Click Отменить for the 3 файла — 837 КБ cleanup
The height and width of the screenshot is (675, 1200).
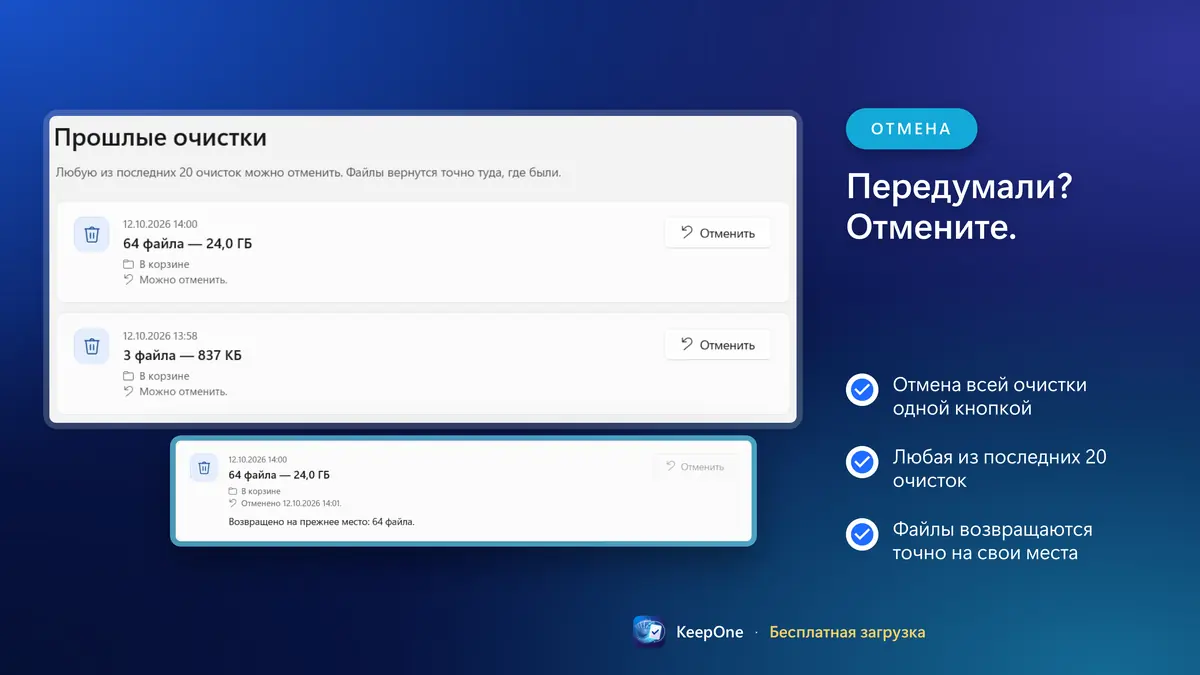717,345
